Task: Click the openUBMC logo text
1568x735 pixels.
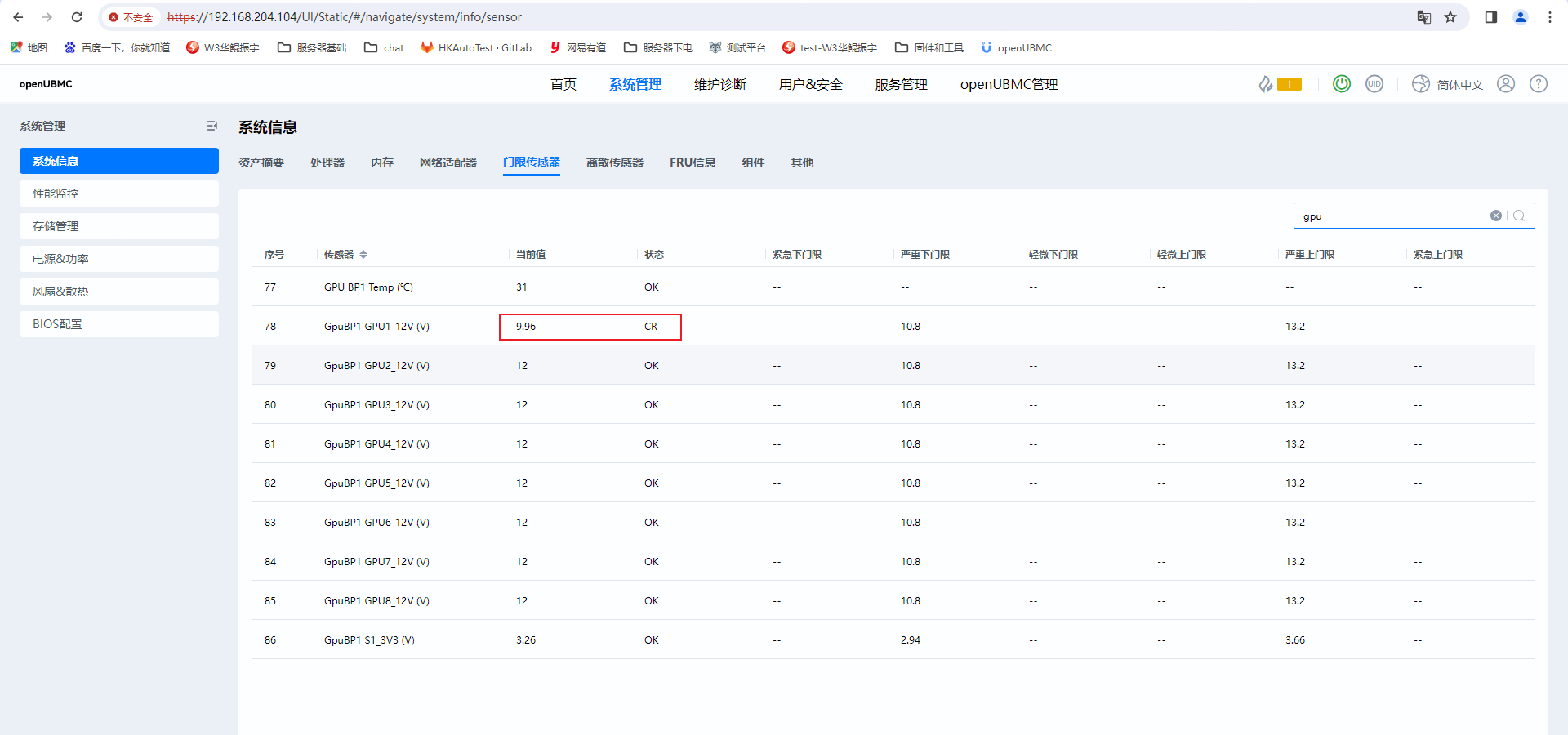Action: [x=46, y=84]
